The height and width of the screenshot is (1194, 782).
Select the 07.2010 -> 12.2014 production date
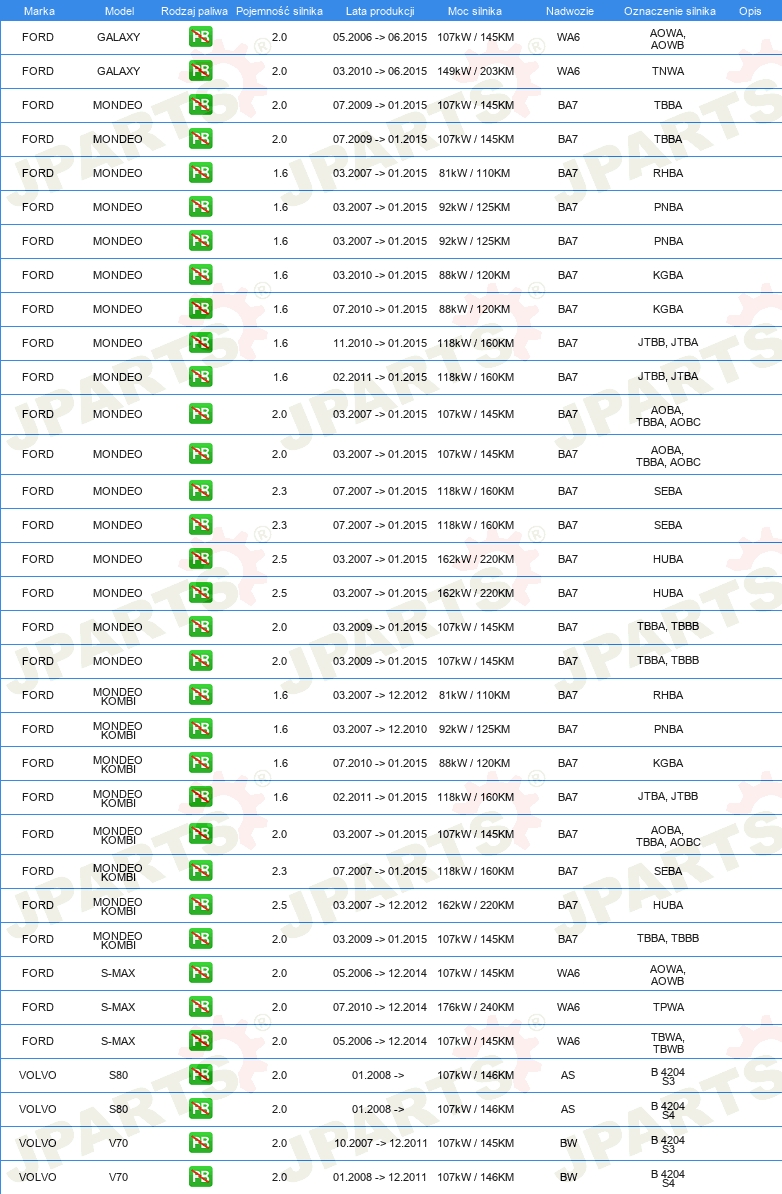click(x=380, y=1007)
